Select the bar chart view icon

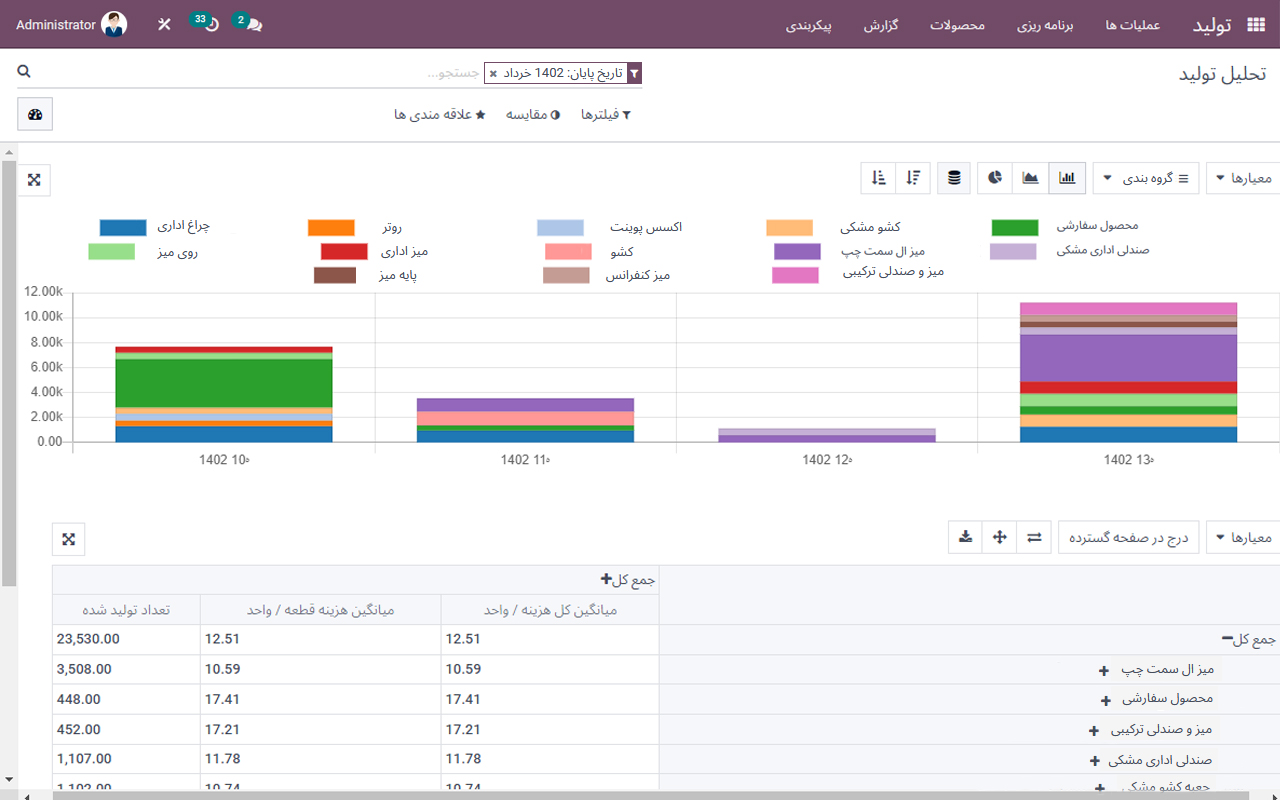[1066, 177]
